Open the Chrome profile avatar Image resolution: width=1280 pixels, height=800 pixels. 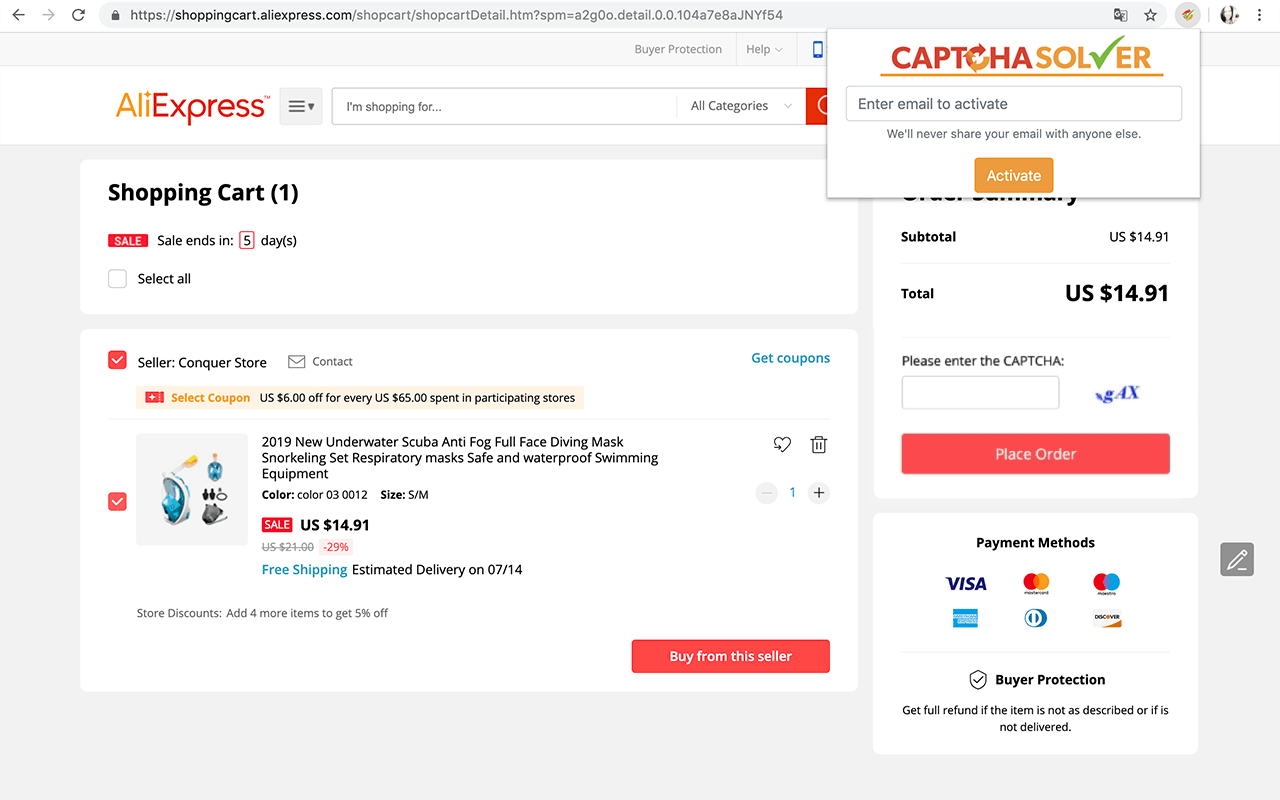point(1229,15)
